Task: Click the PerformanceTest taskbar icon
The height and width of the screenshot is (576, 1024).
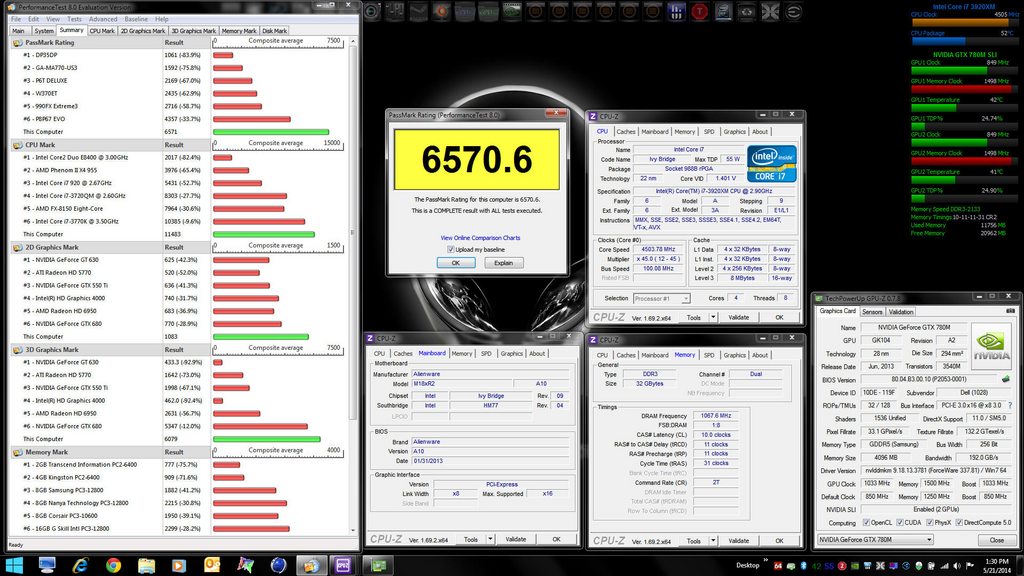Action: coord(311,565)
